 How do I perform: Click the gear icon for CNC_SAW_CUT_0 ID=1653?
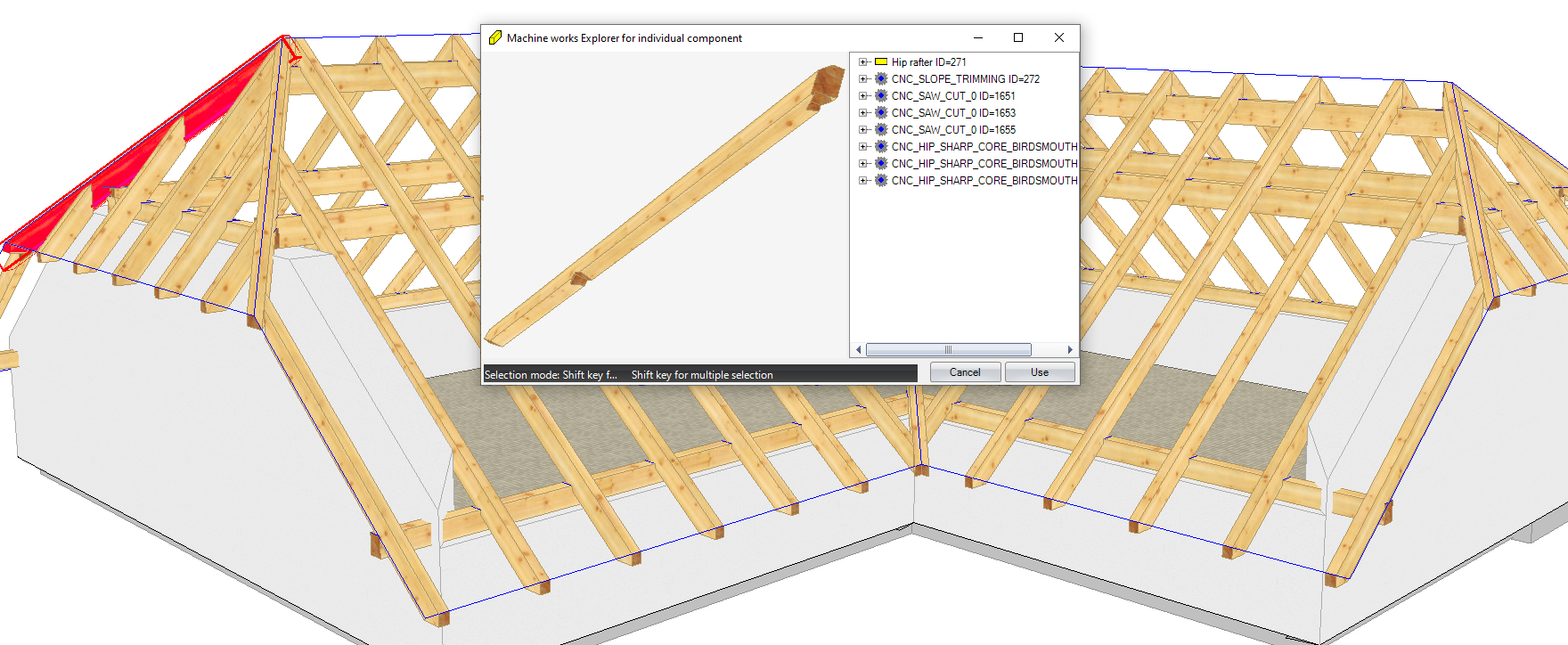coord(881,113)
